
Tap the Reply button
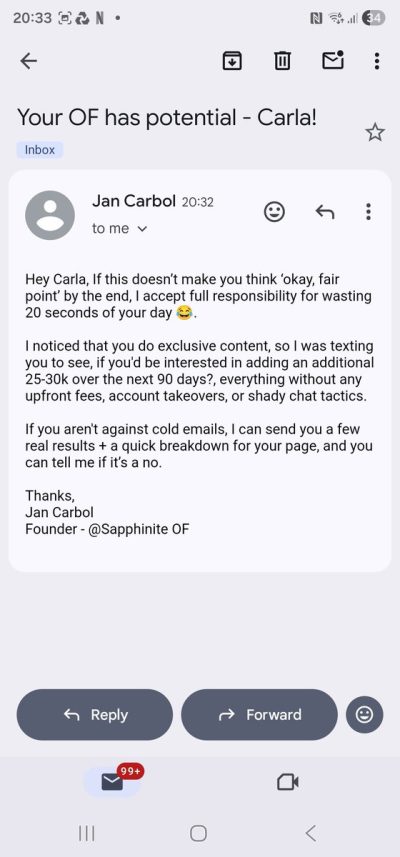[95, 714]
